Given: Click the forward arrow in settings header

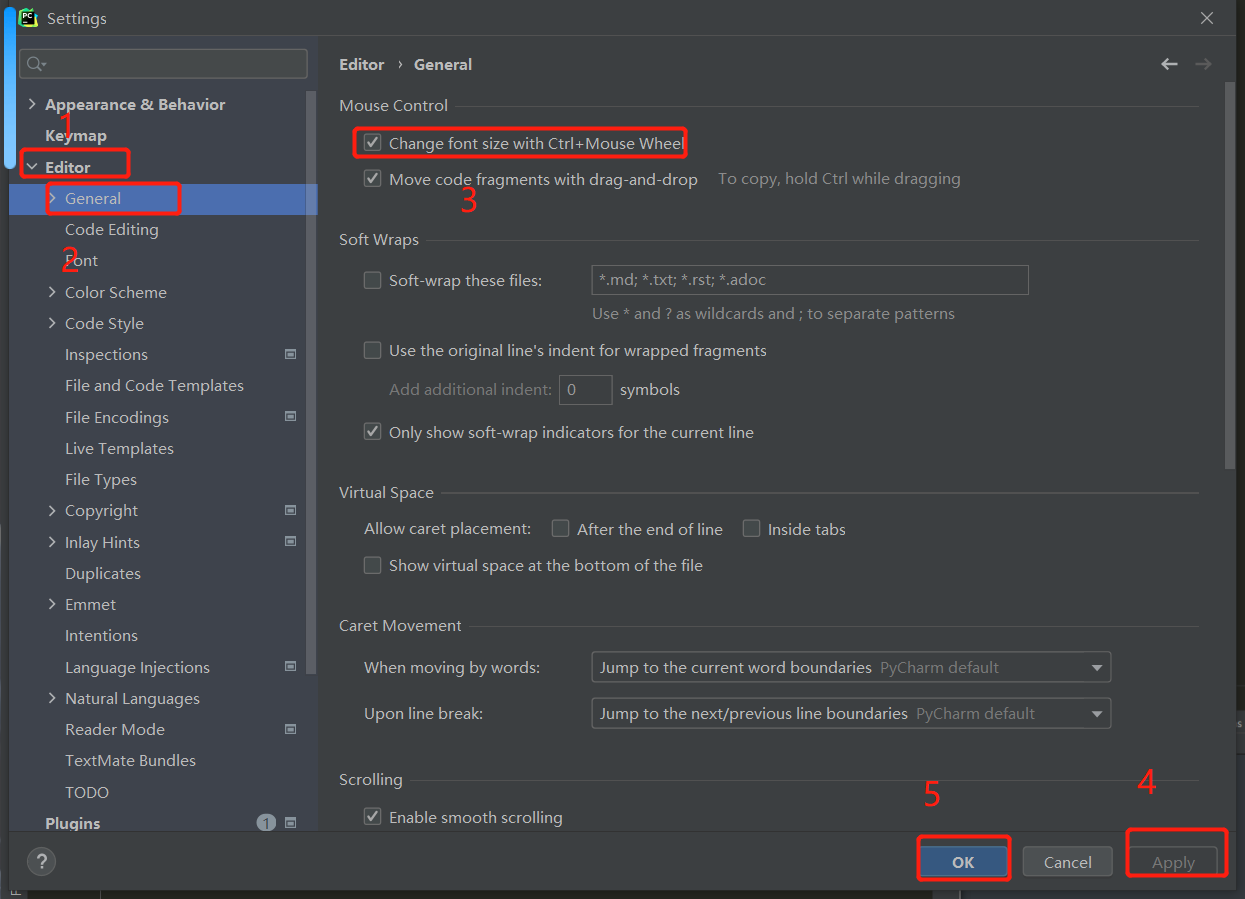Looking at the screenshot, I should point(1203,64).
